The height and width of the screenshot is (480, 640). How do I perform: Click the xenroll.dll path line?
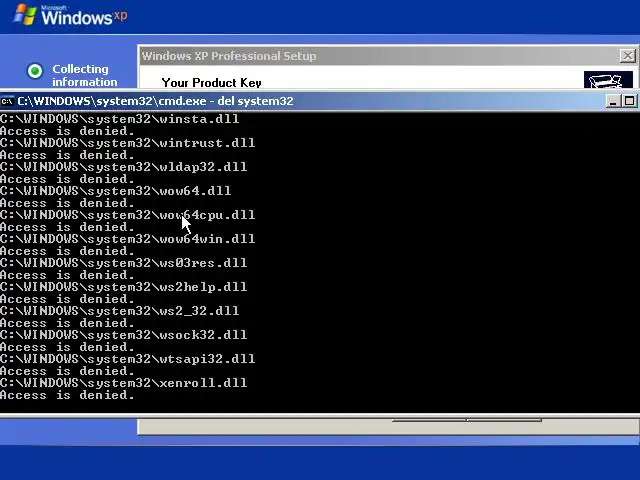124,383
